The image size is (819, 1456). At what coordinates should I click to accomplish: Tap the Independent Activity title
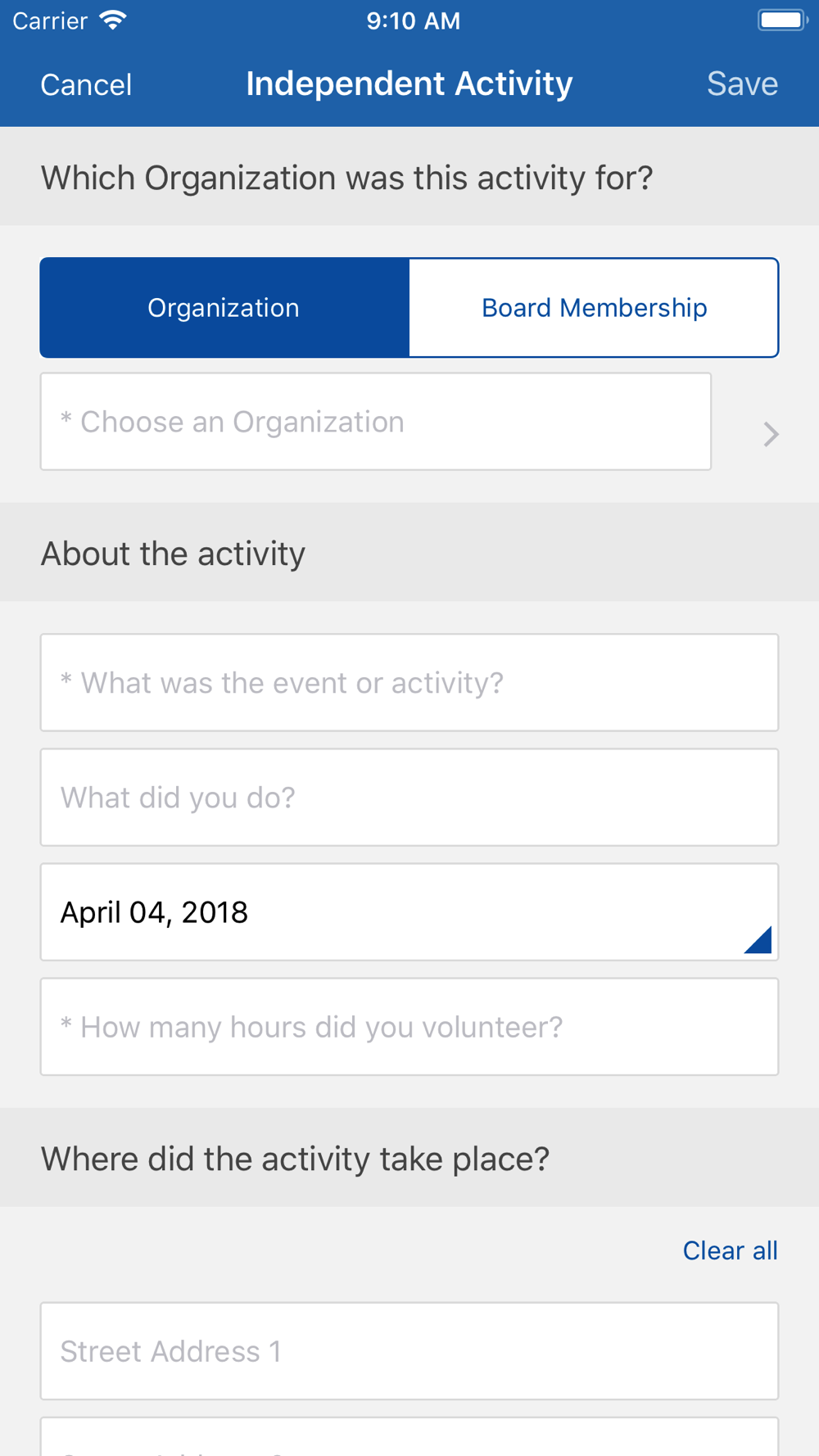(409, 84)
